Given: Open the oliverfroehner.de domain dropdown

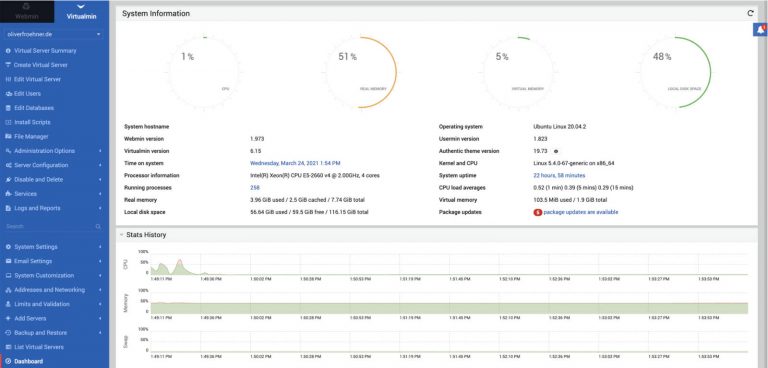Looking at the screenshot, I should click(54, 35).
